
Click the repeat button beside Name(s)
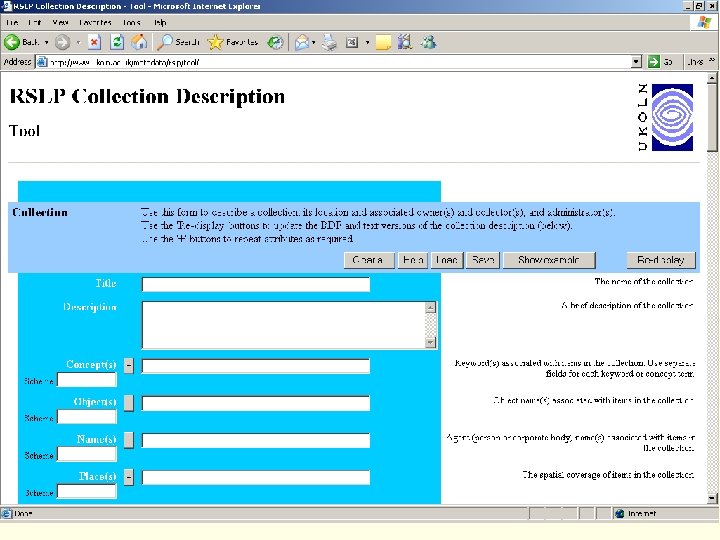(129, 440)
